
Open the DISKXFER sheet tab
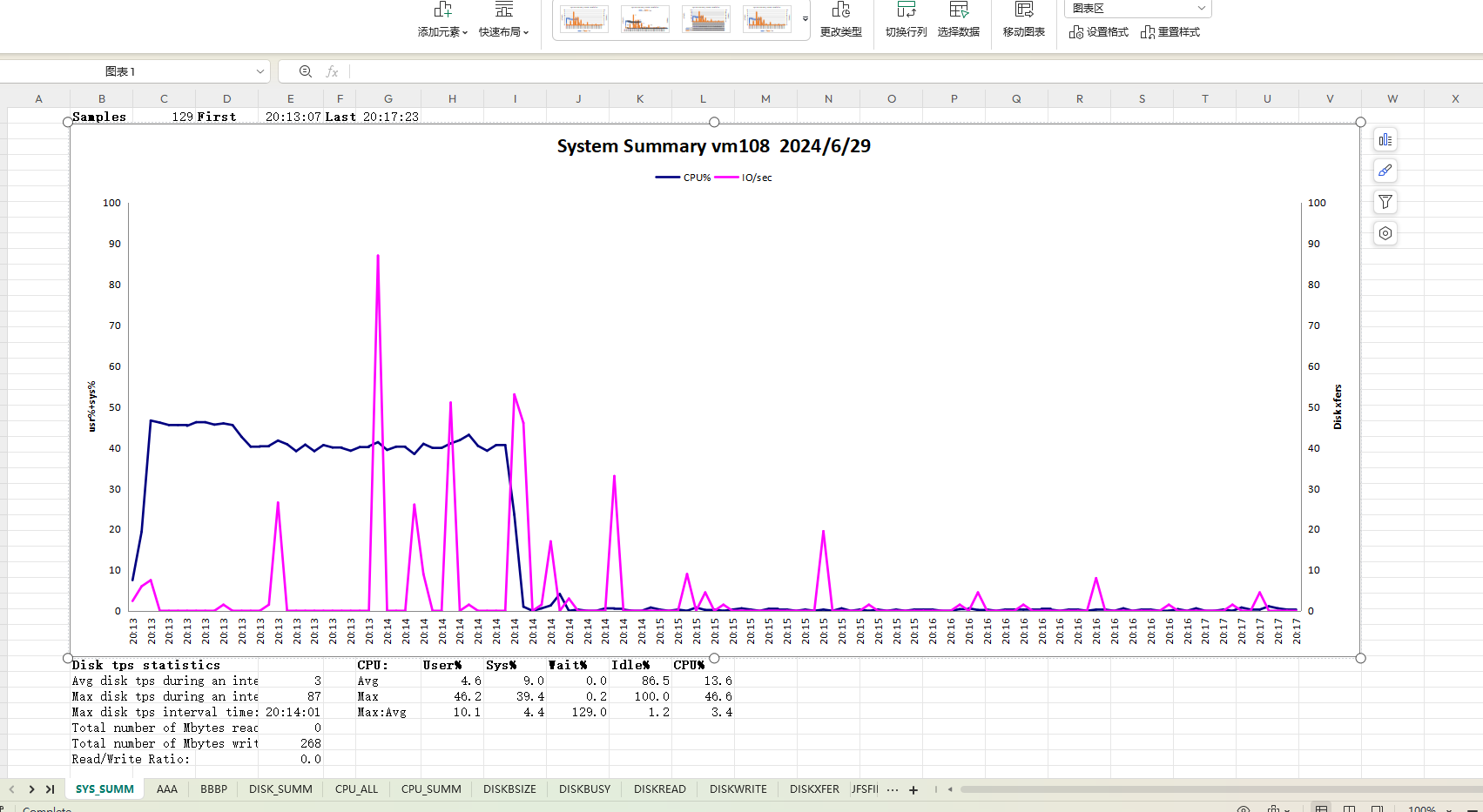[x=814, y=789]
